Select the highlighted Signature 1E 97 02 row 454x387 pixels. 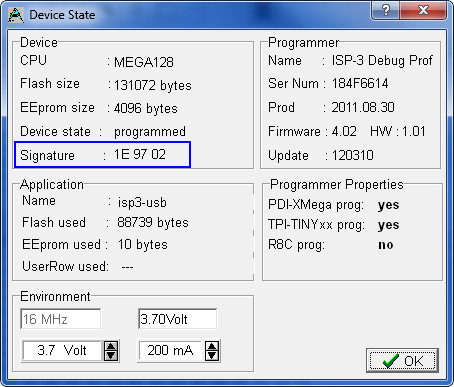(102, 154)
